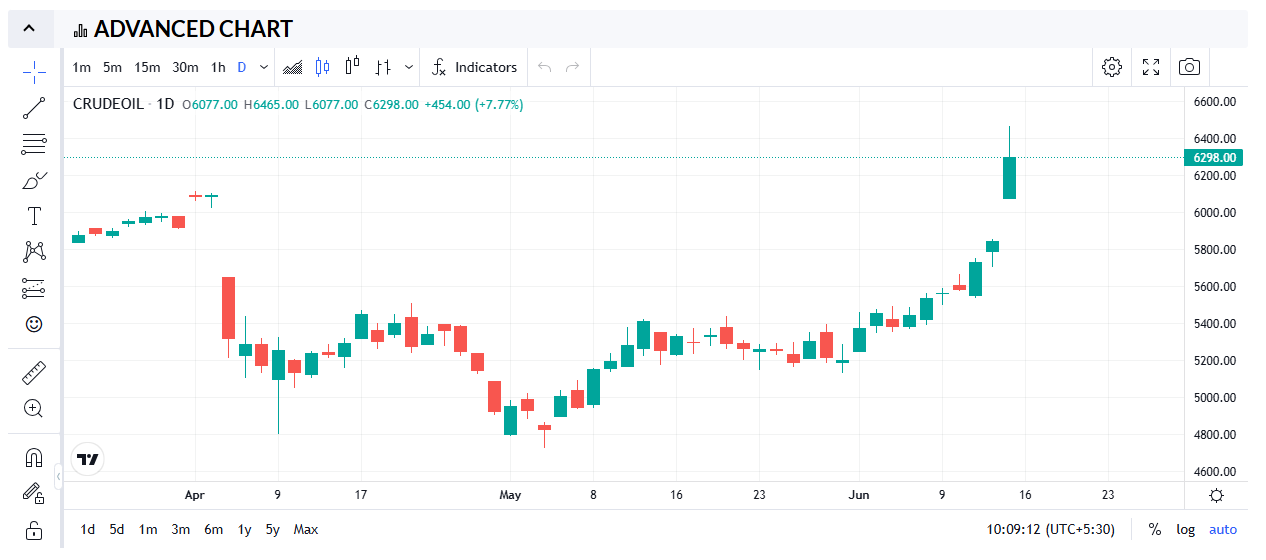Click the high value H6465.00
The image size is (1266, 560).
coord(272,104)
